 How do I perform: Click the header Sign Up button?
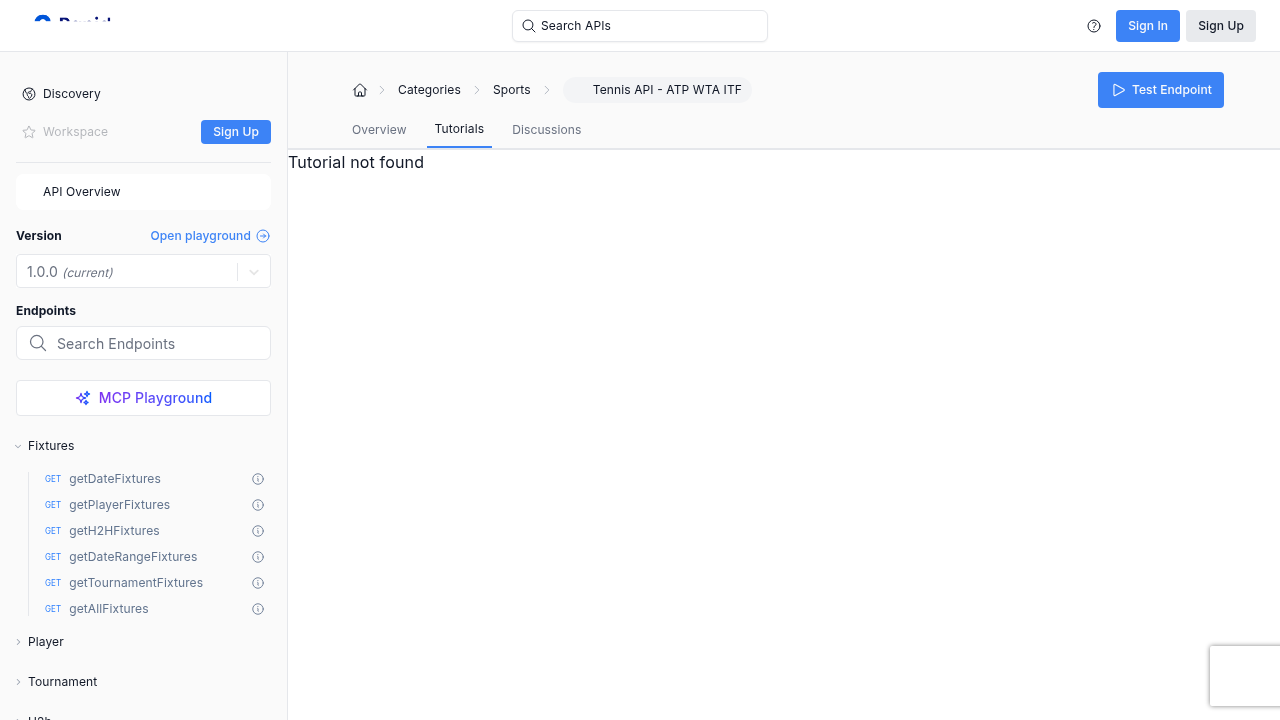coord(1221,26)
